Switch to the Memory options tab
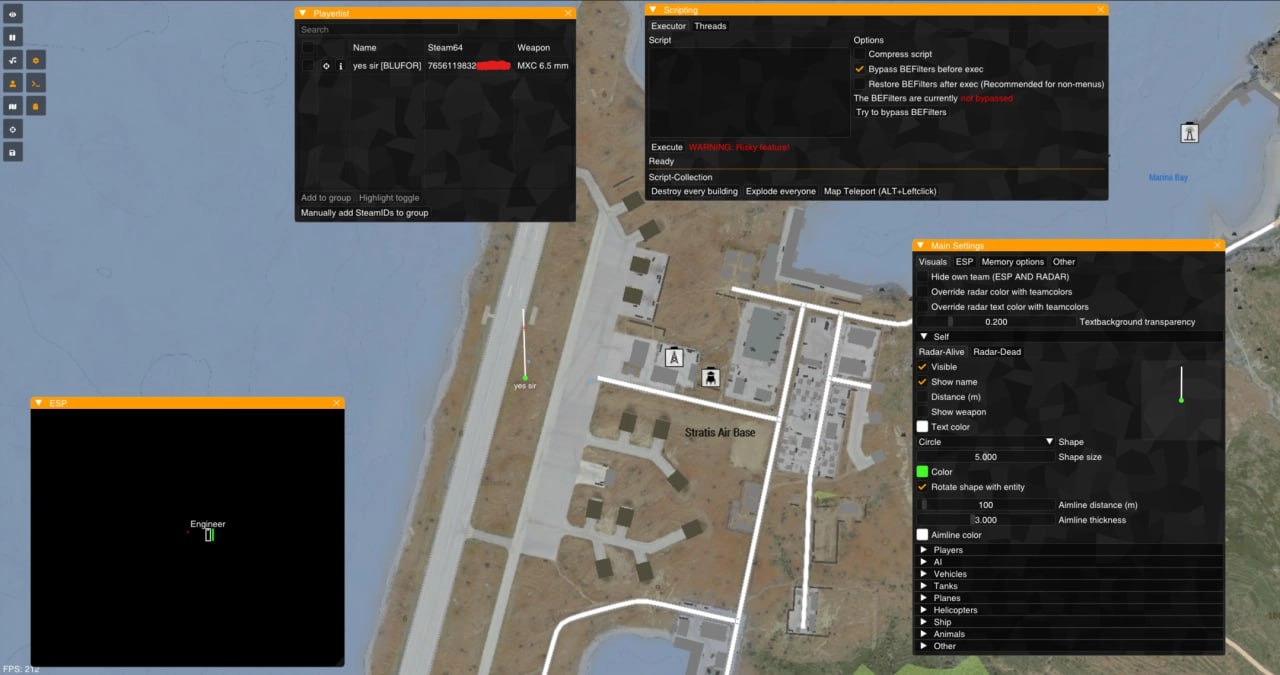 click(x=1012, y=262)
